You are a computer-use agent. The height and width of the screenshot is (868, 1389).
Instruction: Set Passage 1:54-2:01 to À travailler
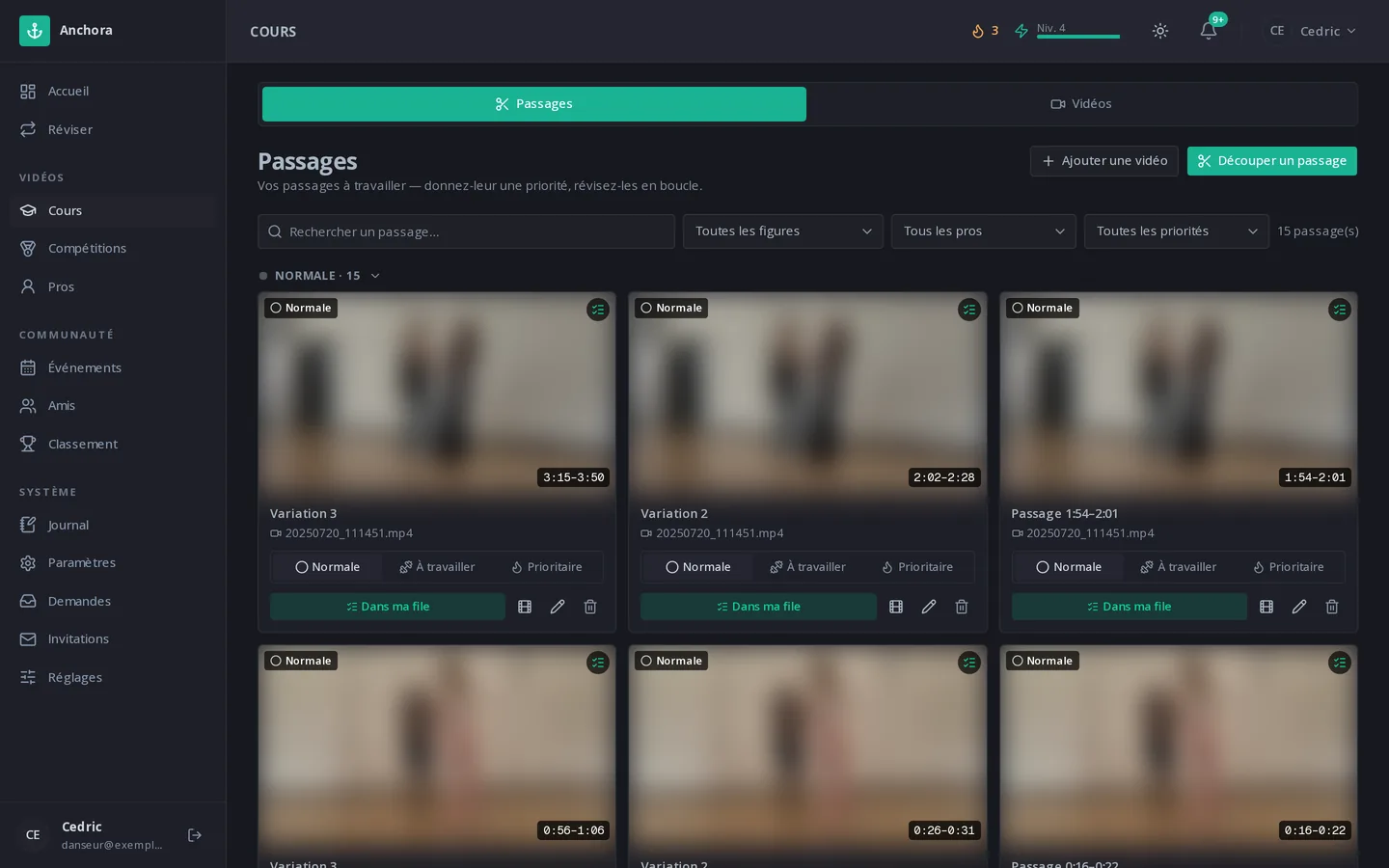click(1179, 567)
